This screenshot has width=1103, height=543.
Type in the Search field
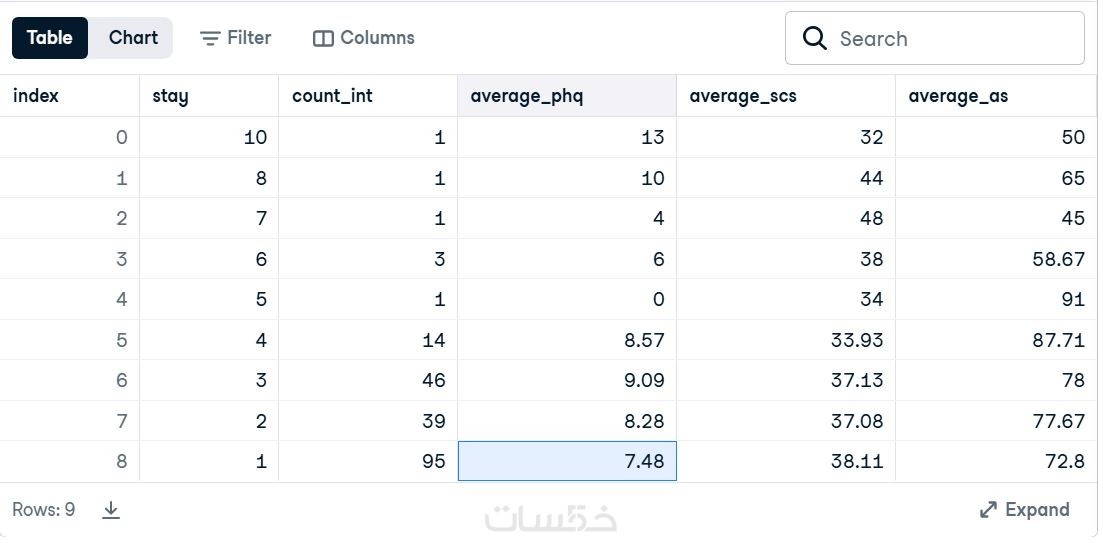tap(950, 39)
